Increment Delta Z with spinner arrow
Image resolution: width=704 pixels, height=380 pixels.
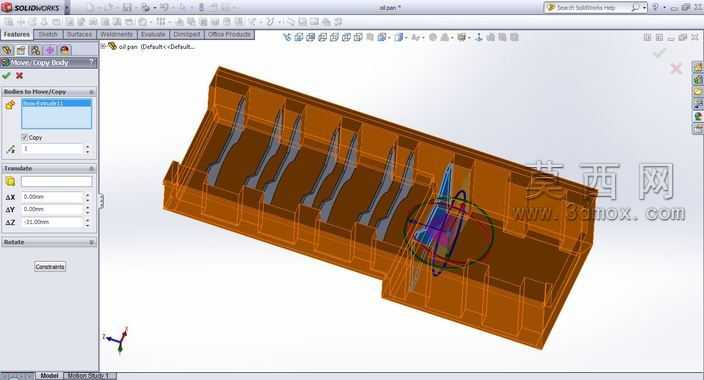[88, 220]
